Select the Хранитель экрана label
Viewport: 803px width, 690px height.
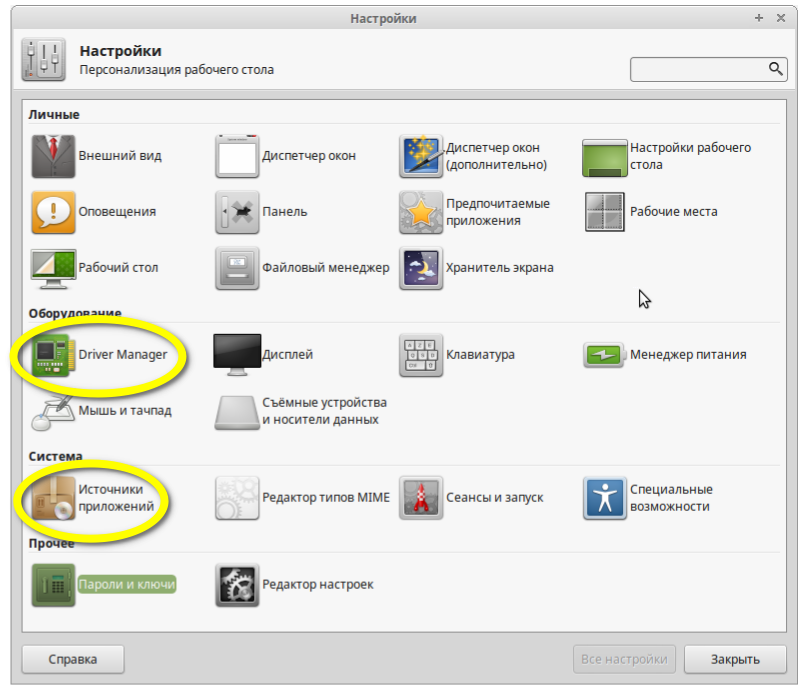499,267
